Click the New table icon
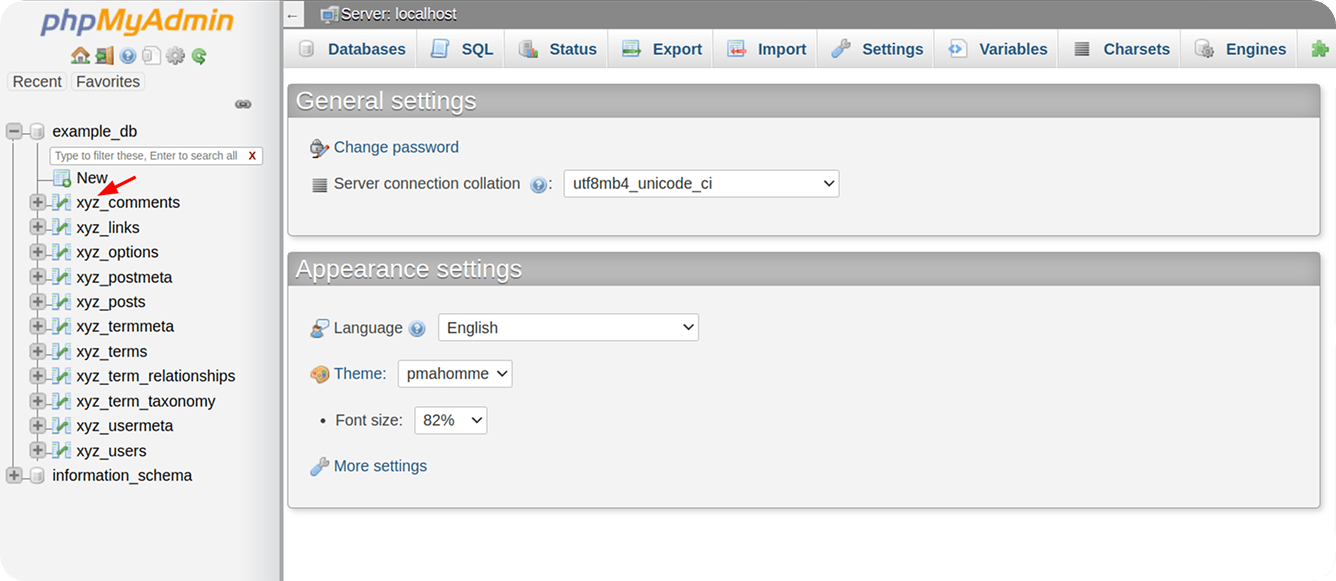Image resolution: width=1336 pixels, height=581 pixels. click(x=62, y=178)
